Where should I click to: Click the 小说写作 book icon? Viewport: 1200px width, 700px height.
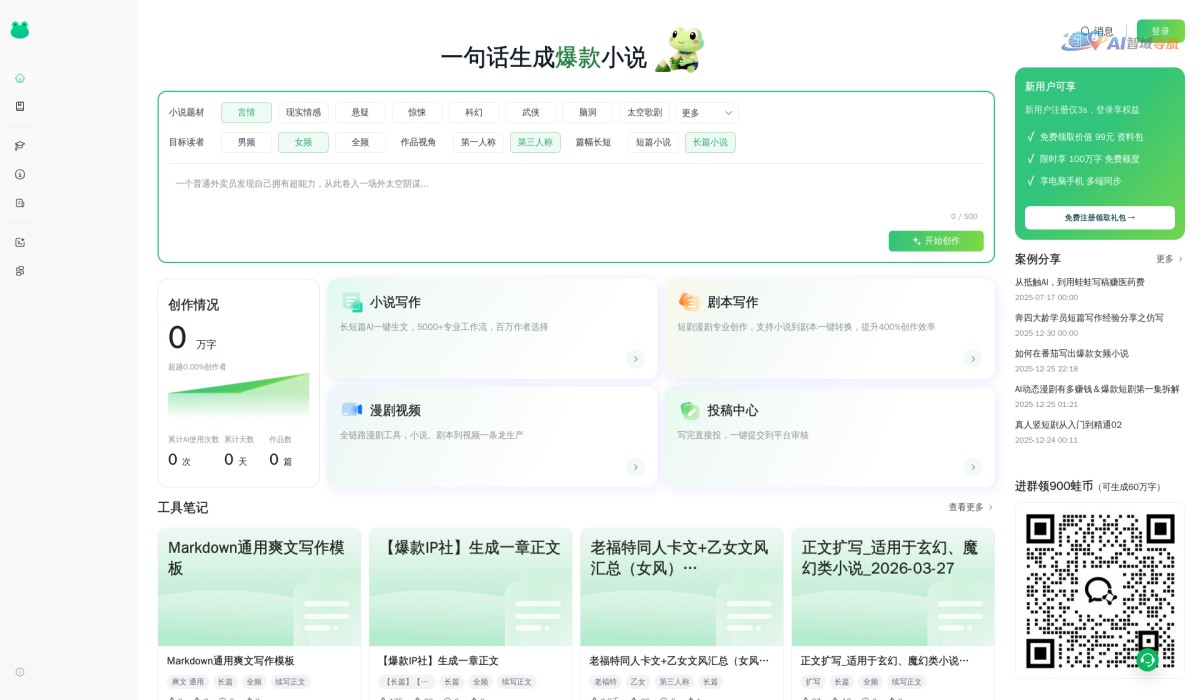pyautogui.click(x=352, y=302)
